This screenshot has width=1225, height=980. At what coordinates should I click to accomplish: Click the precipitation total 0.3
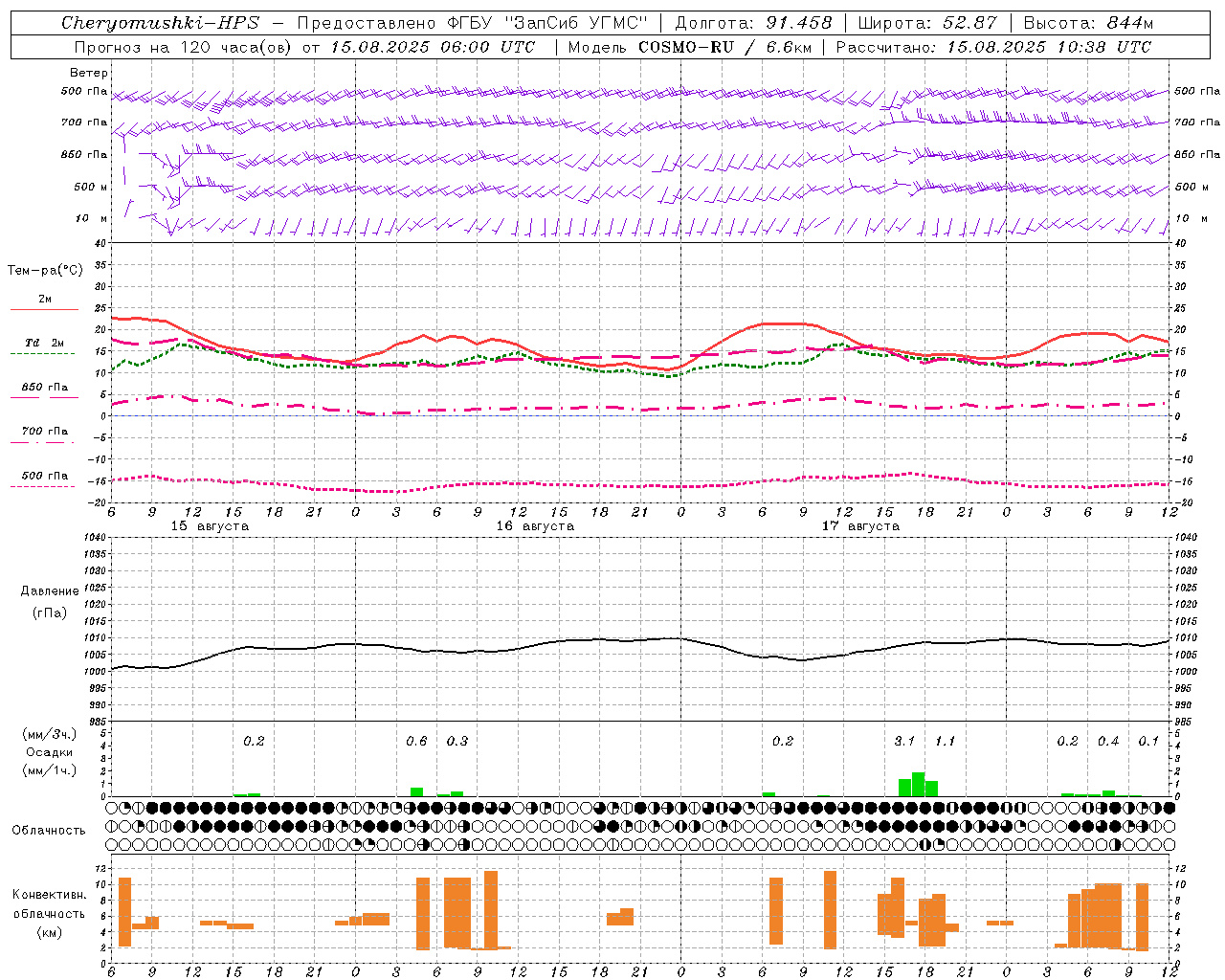[x=457, y=741]
